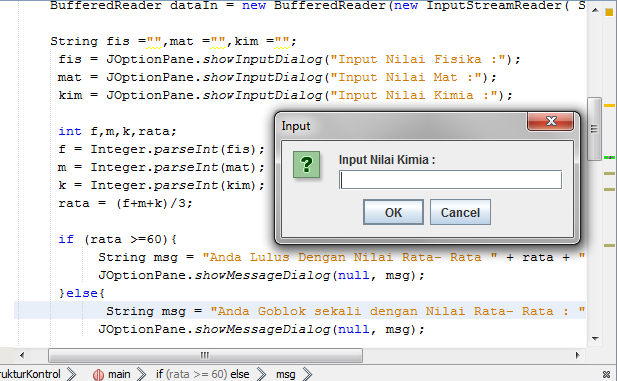Click the small icon at bottom right corner
This screenshot has height=381, width=617.
pyautogui.click(x=606, y=374)
